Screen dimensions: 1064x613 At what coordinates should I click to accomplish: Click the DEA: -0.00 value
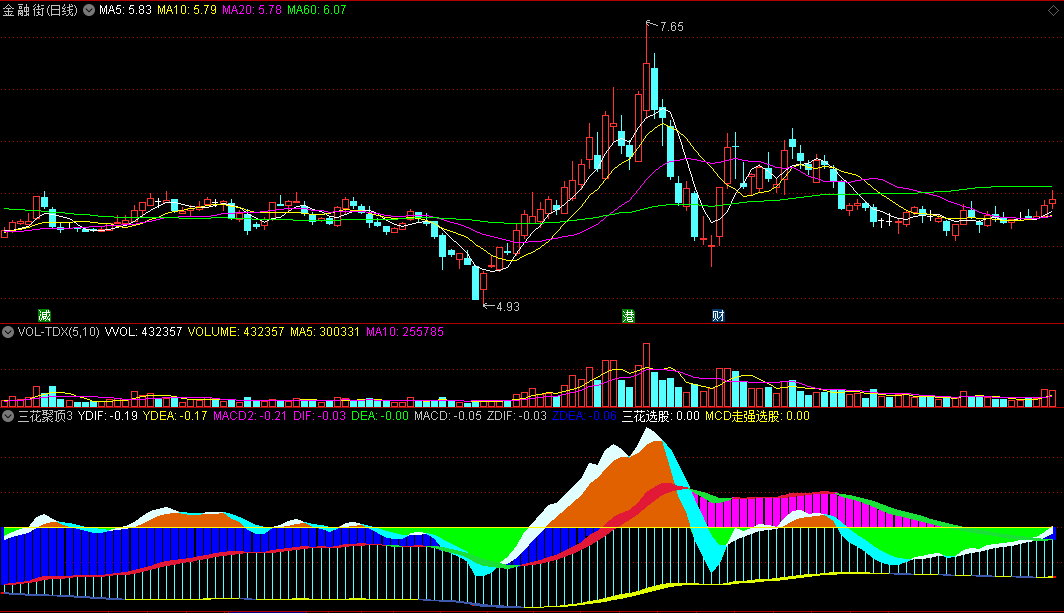point(380,416)
